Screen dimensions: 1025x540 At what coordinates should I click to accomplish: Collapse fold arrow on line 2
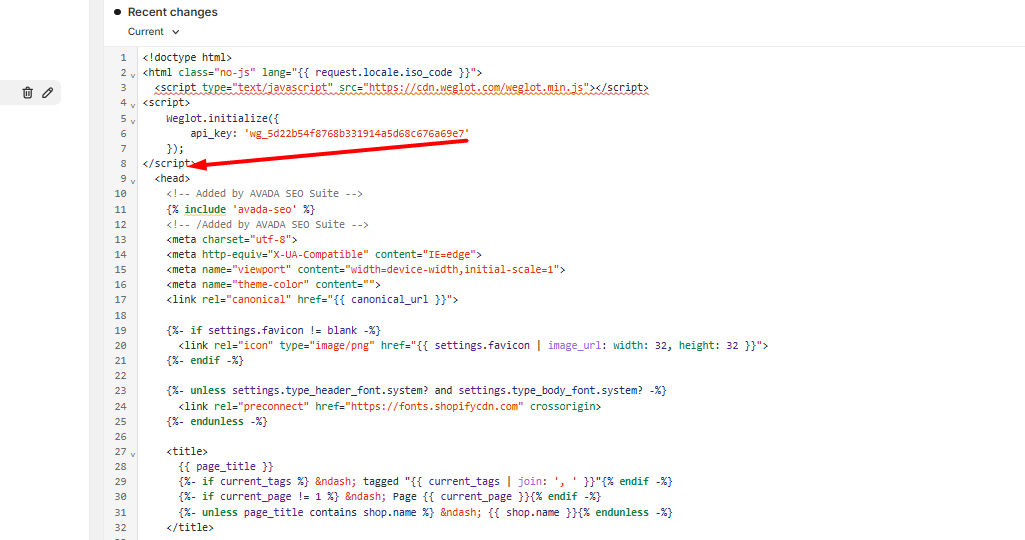(x=133, y=75)
